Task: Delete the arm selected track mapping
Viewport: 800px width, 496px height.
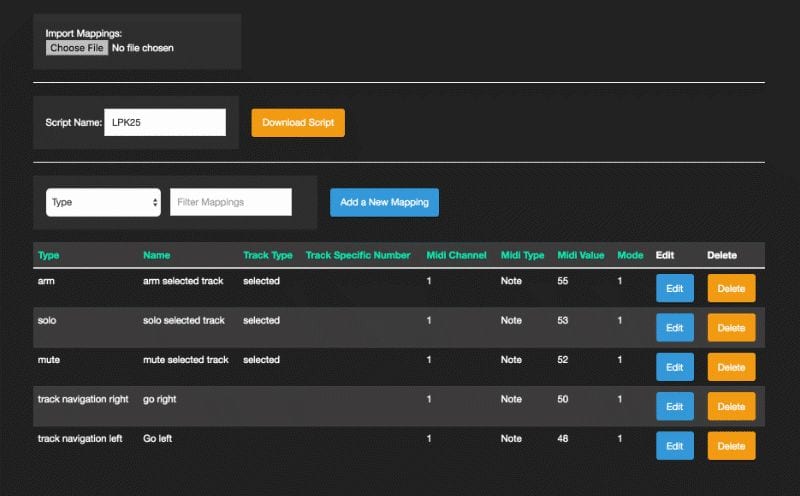Action: (x=731, y=288)
